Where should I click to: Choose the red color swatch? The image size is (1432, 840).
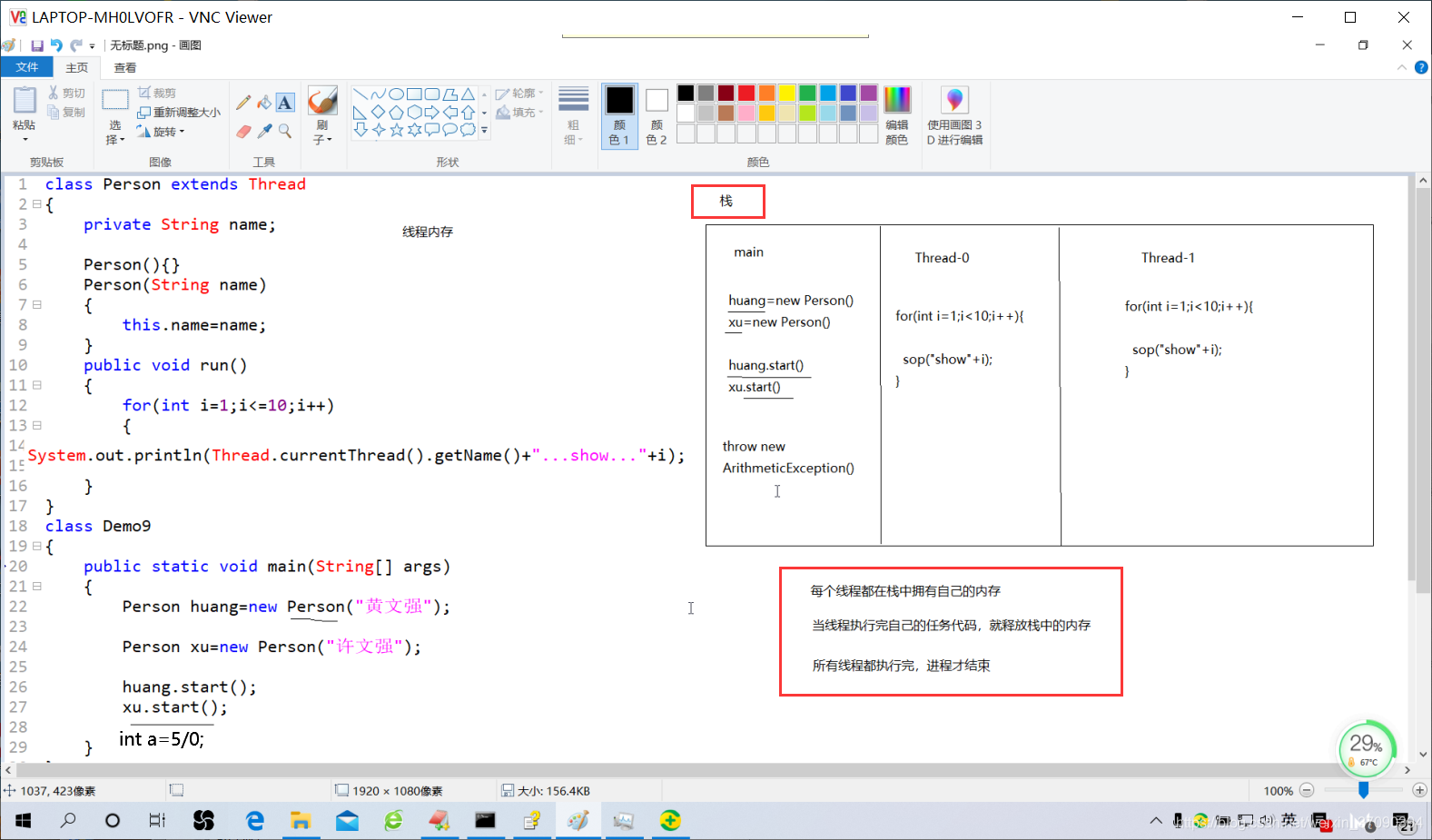[x=746, y=93]
